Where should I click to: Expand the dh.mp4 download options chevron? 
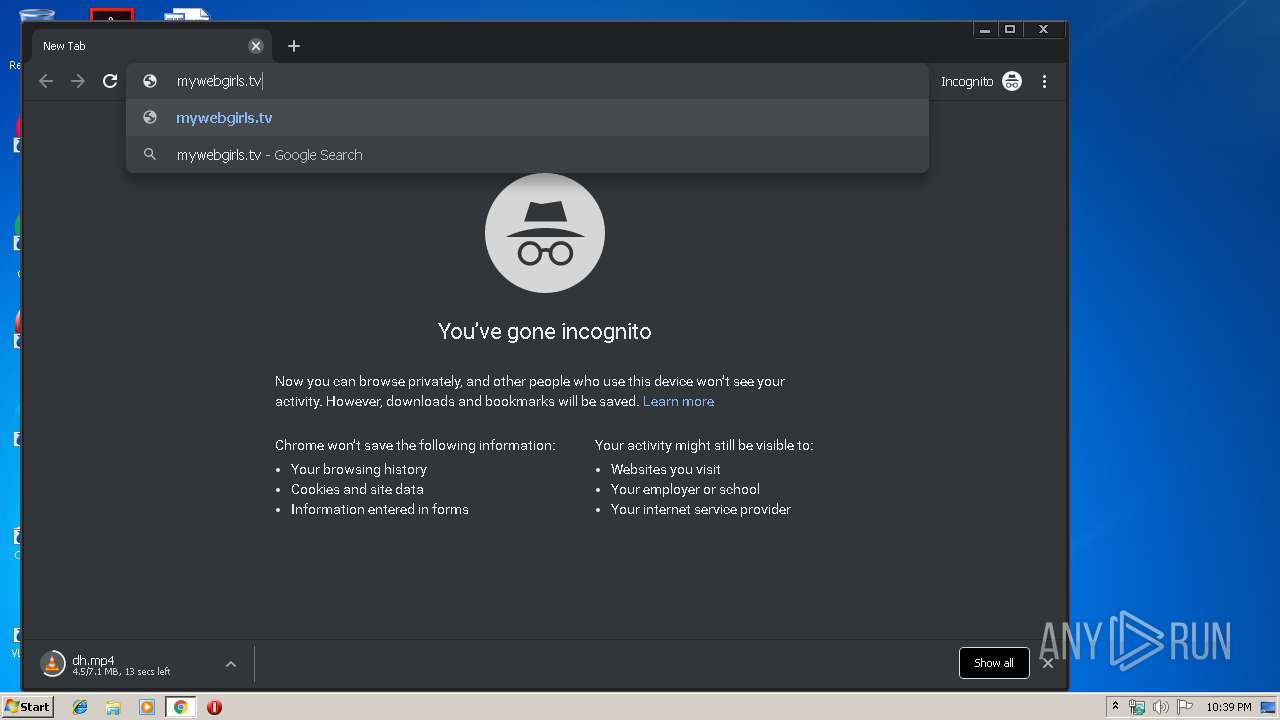231,664
